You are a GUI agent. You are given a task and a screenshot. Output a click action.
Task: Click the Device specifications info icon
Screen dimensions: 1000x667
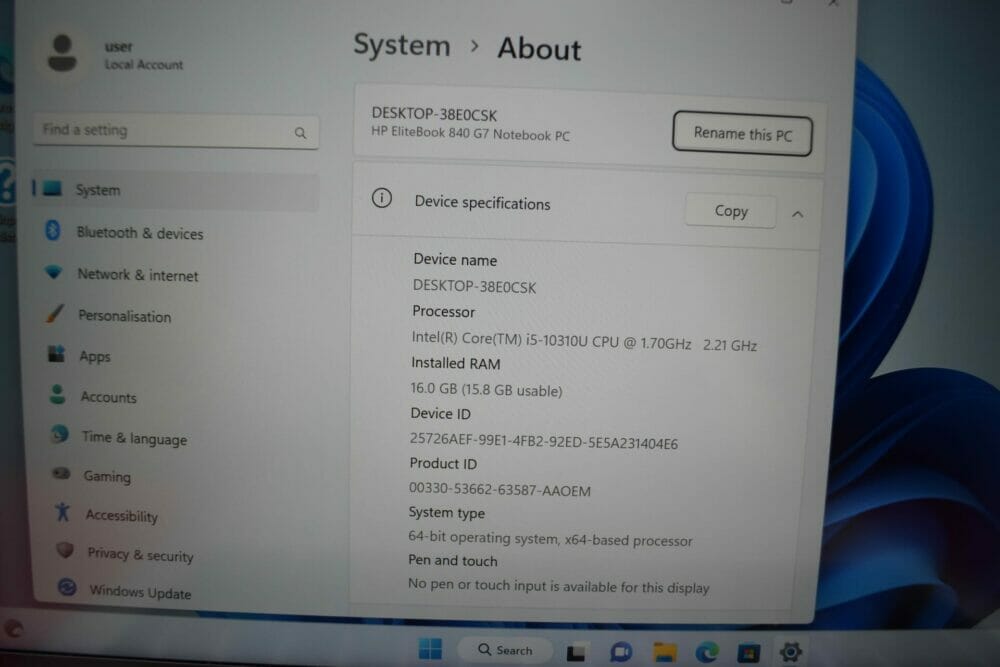[381, 198]
